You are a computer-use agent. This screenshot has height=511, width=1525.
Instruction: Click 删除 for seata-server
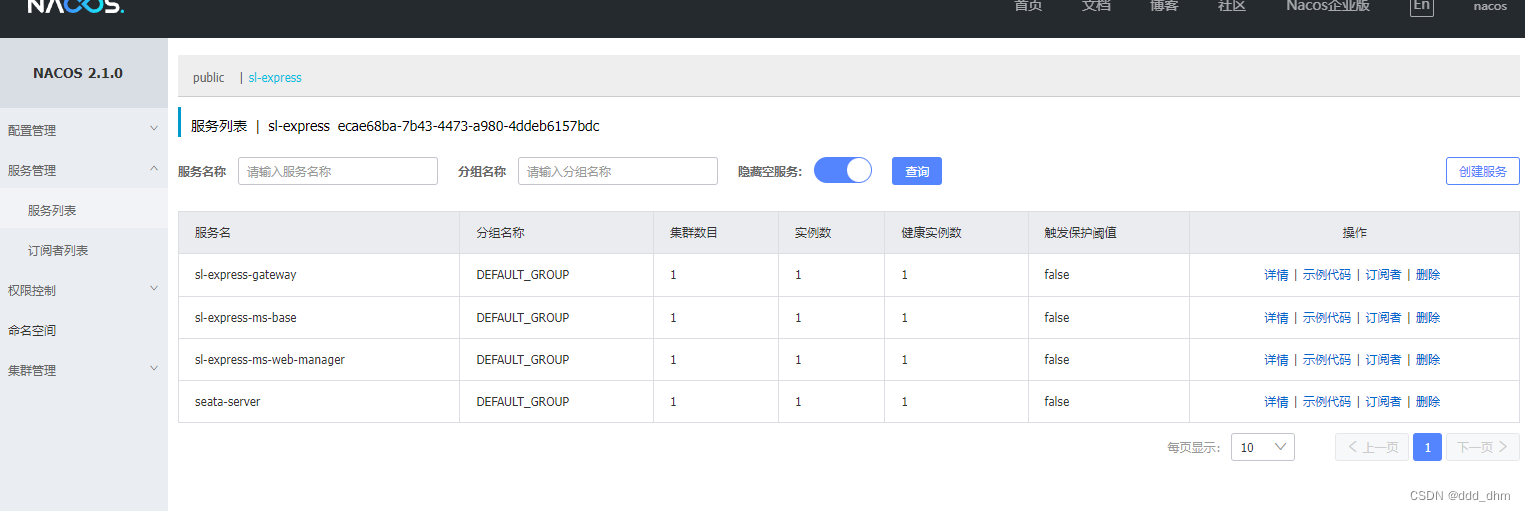1428,402
